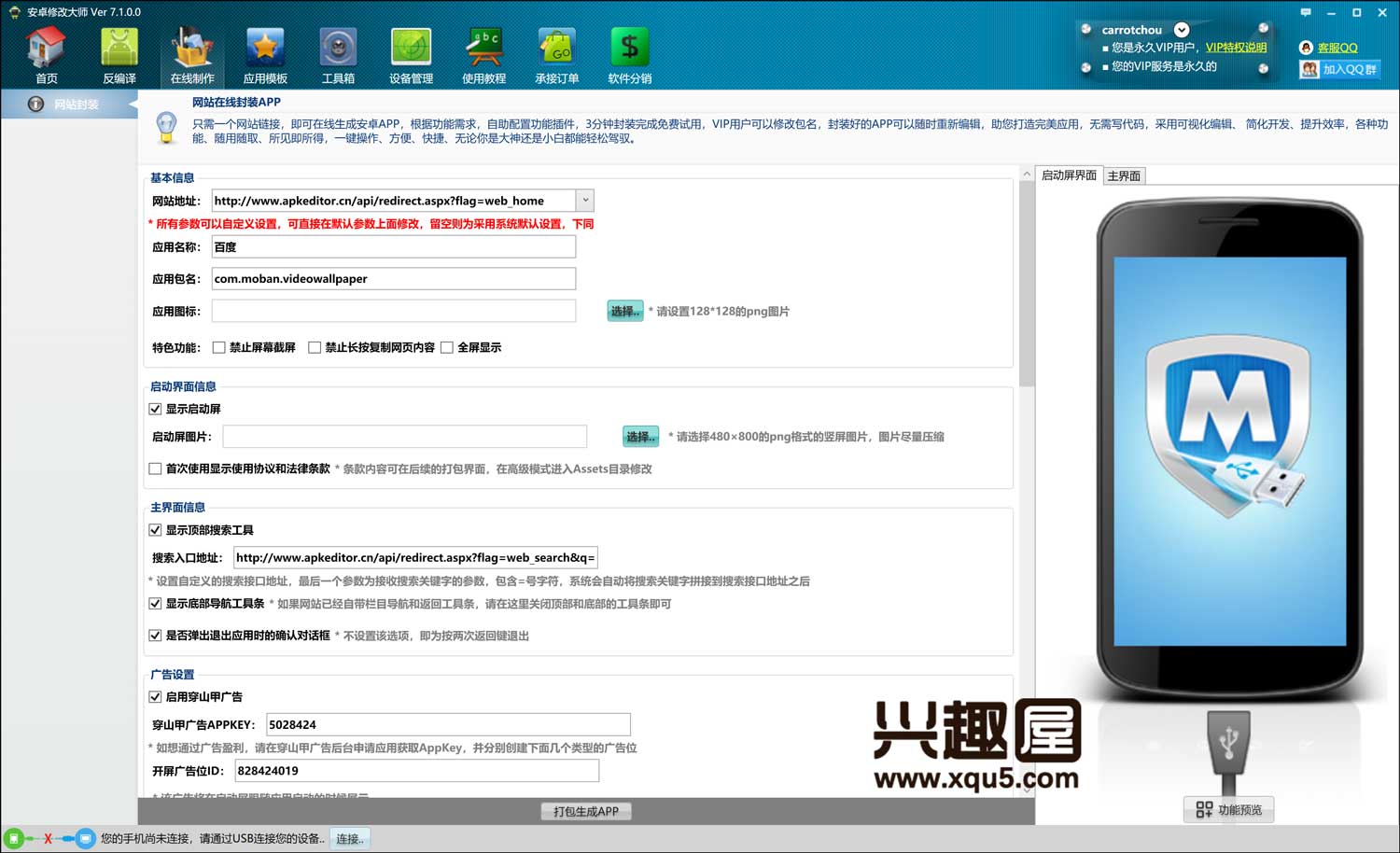
Task: Click the 网站地址 URL field
Action: [x=394, y=201]
